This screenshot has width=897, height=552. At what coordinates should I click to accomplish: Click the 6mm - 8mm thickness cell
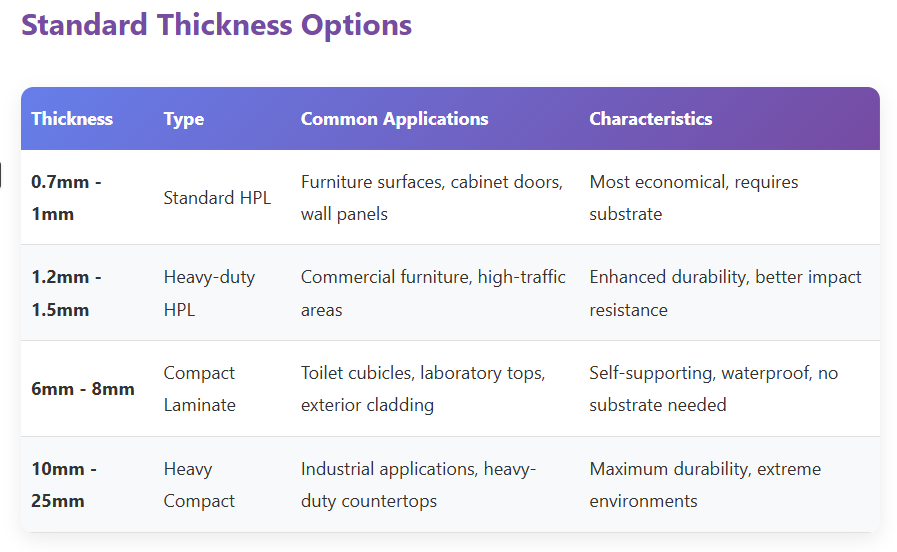tap(83, 389)
